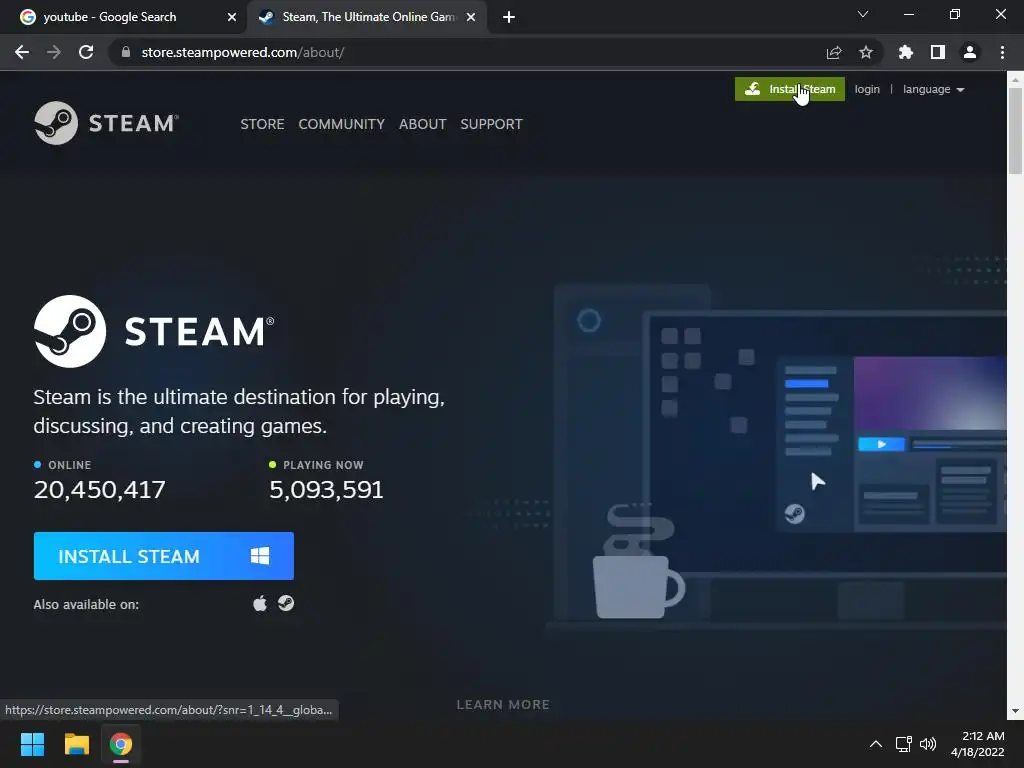This screenshot has width=1024, height=768.
Task: View site information lock icon
Action: (126, 52)
